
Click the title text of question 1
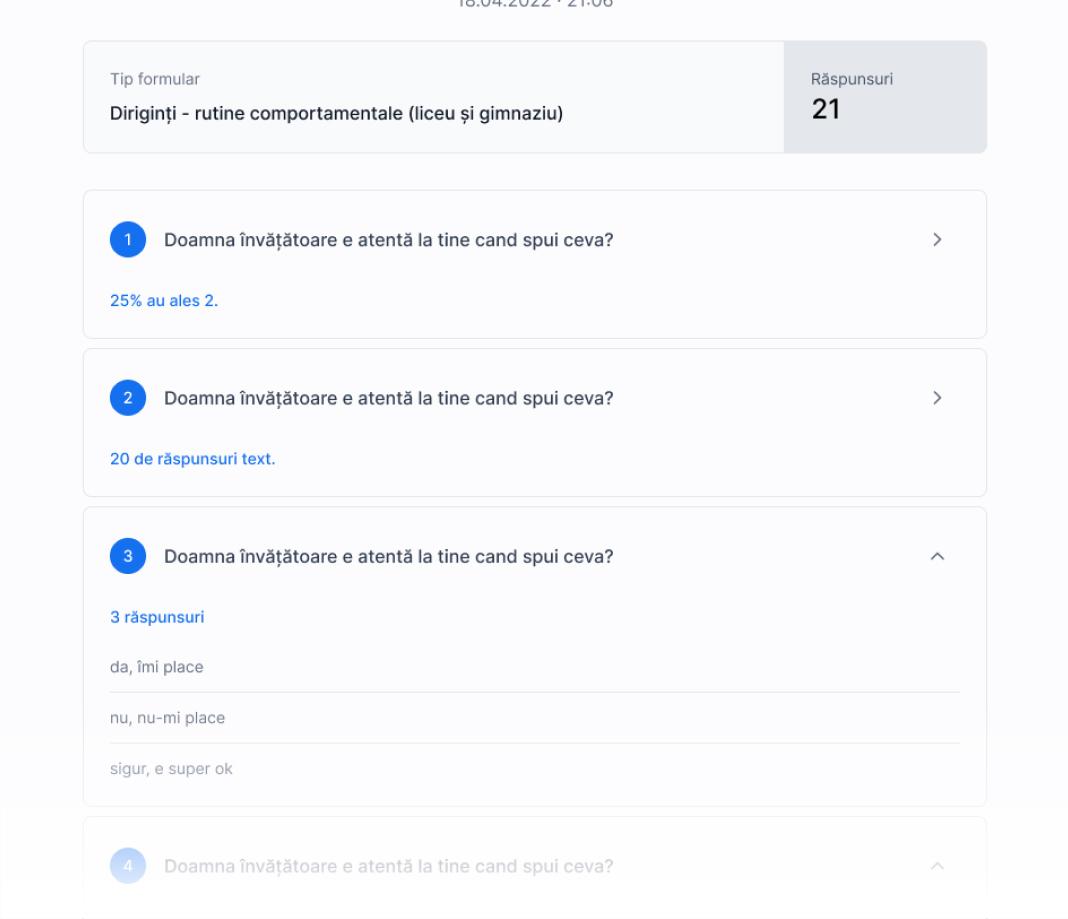(388, 240)
